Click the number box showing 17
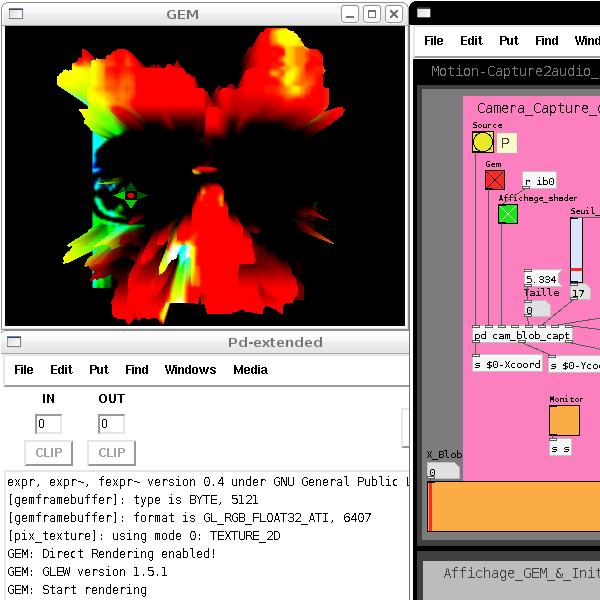 (580, 293)
